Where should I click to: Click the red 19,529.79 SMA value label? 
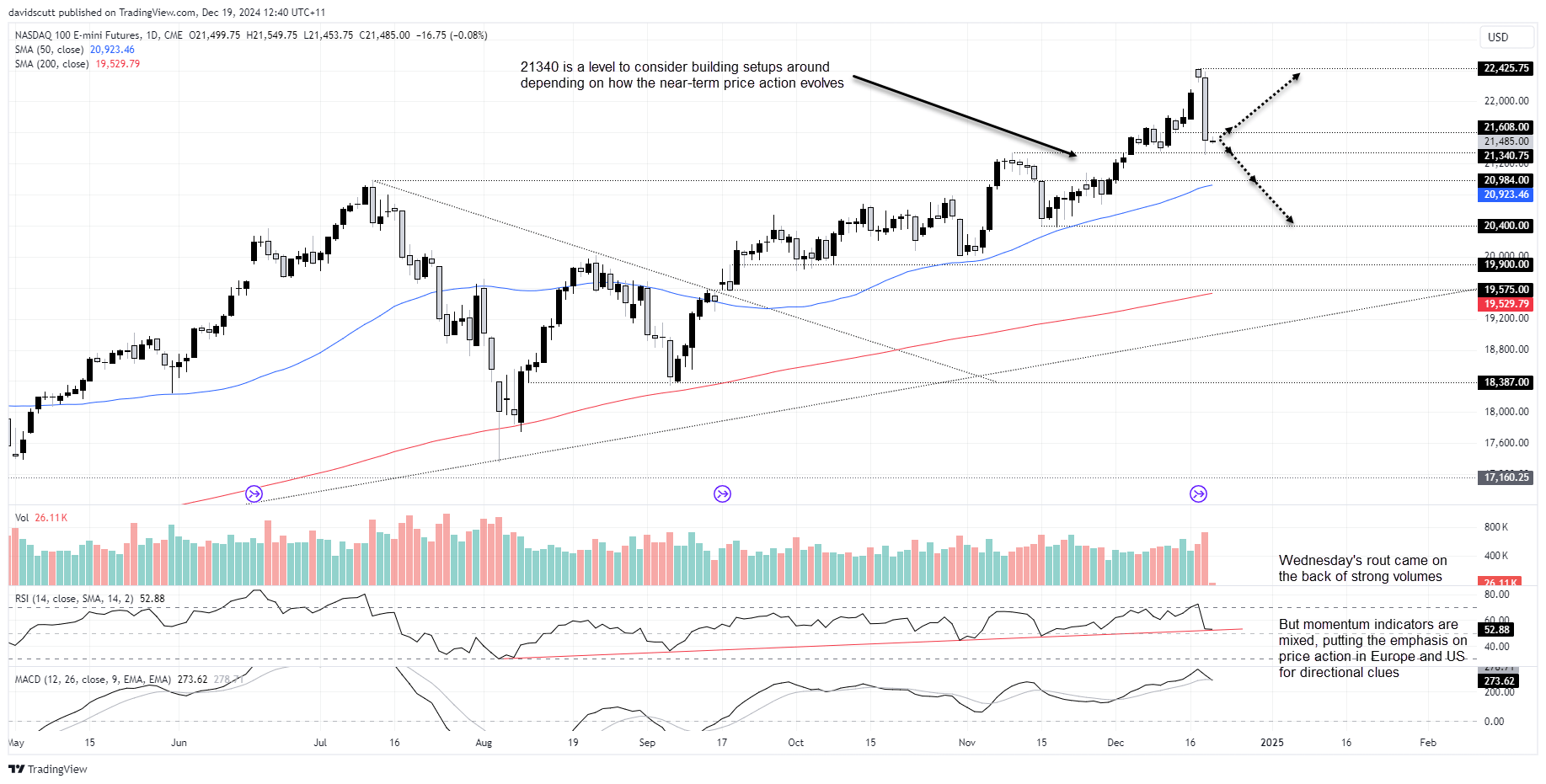[x=1506, y=304]
